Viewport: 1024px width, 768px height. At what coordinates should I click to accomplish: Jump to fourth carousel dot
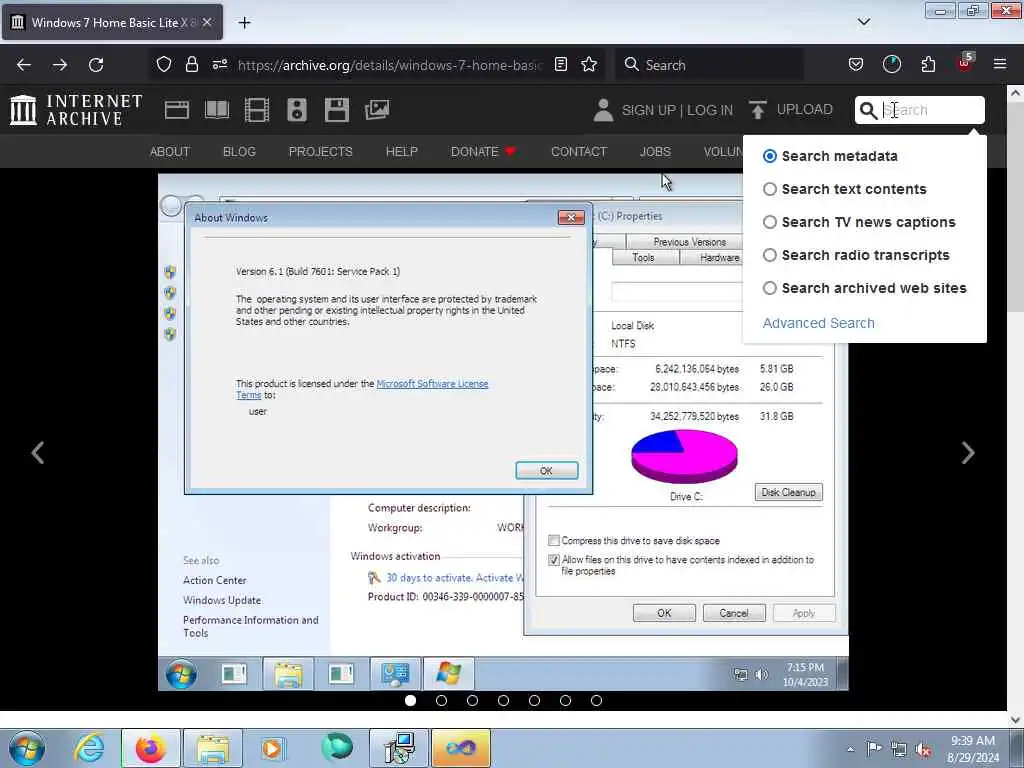504,700
